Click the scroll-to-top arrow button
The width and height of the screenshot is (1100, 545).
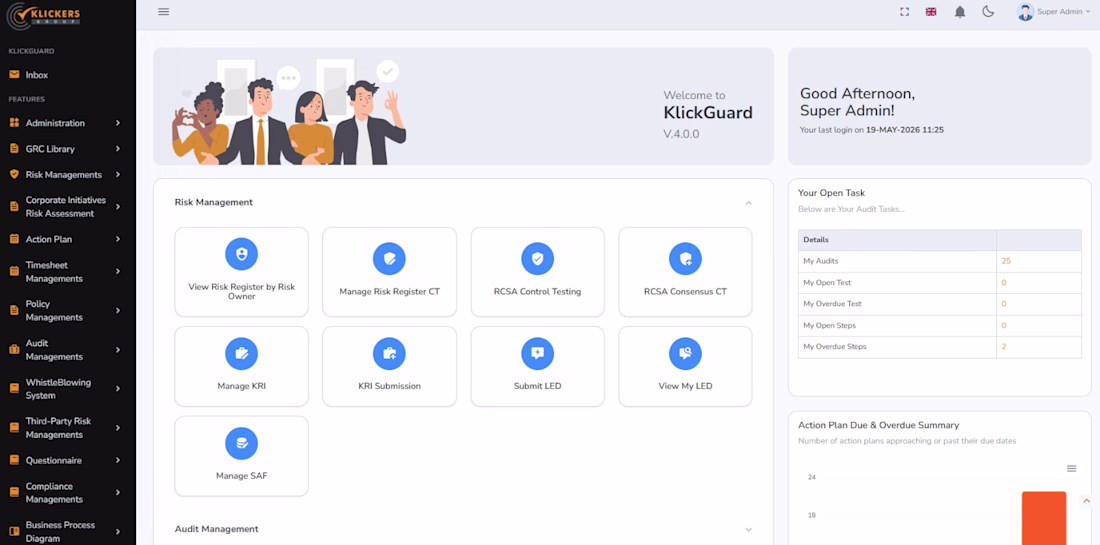(x=1087, y=501)
